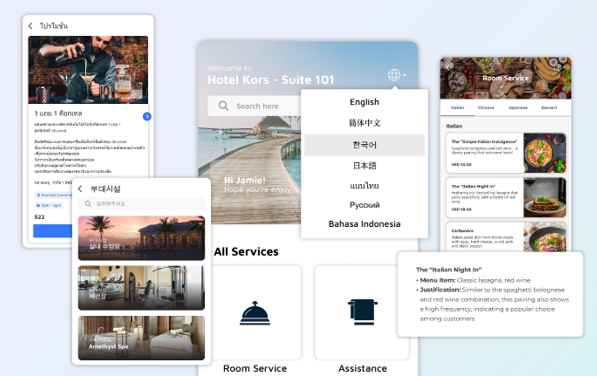Click the blue round arrow on the promotion card
The width and height of the screenshot is (597, 376).
147,116
